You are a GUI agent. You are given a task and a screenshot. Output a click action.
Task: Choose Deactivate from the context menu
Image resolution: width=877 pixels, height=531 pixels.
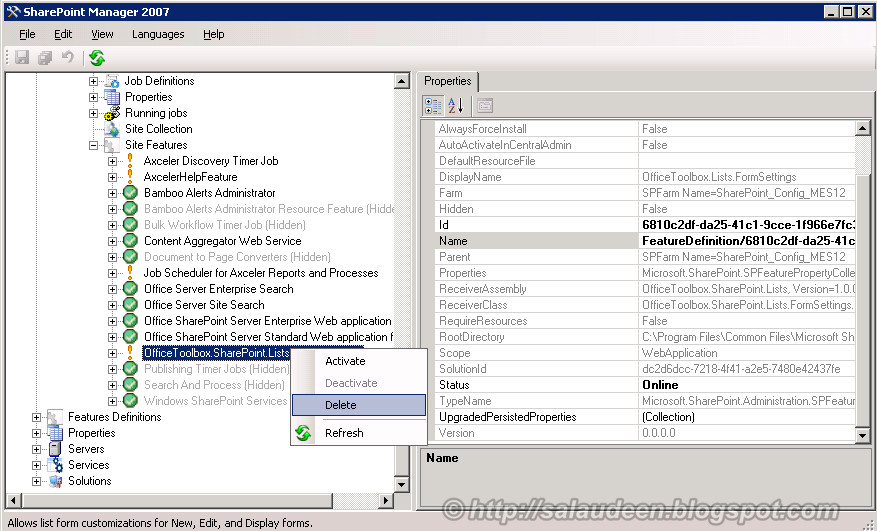click(x=359, y=383)
